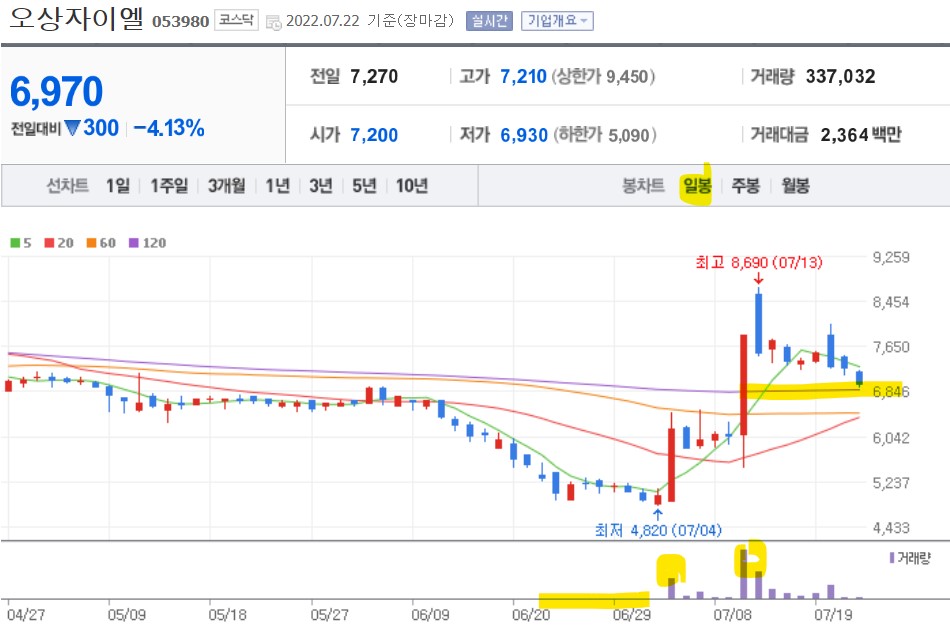Switch to 주봉 weekly candle chart
950x638 pixels.
point(745,185)
